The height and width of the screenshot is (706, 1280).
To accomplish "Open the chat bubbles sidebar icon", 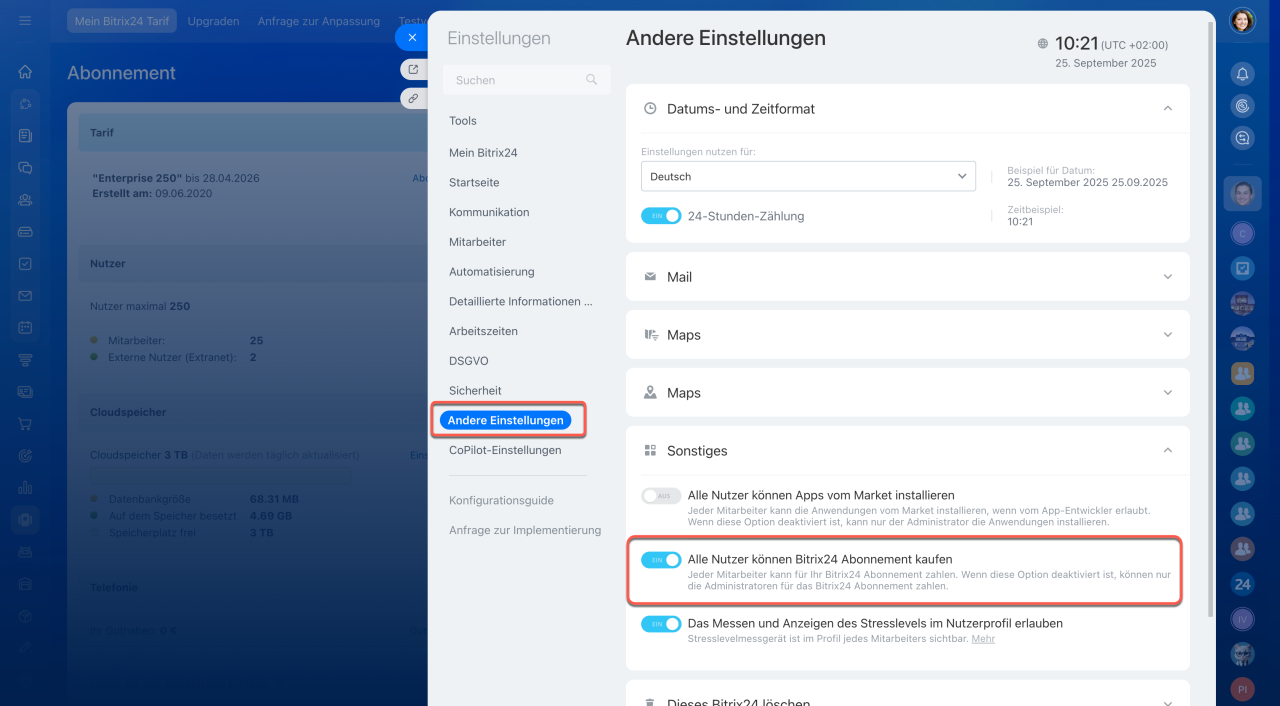I will coord(25,168).
